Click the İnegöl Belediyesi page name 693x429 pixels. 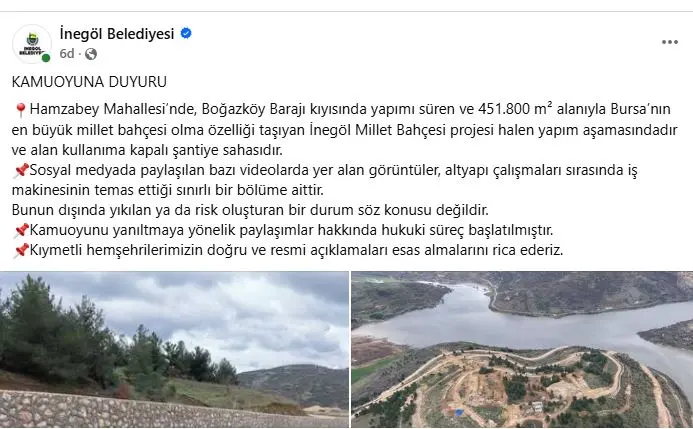117,34
